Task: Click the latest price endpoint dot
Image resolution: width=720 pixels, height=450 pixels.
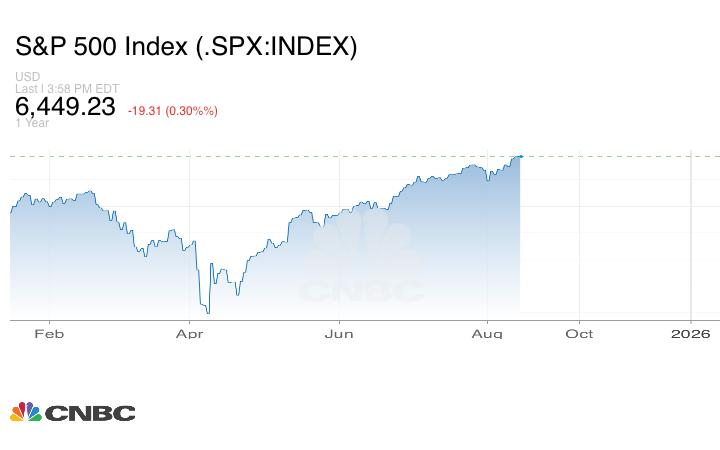Action: (521, 156)
